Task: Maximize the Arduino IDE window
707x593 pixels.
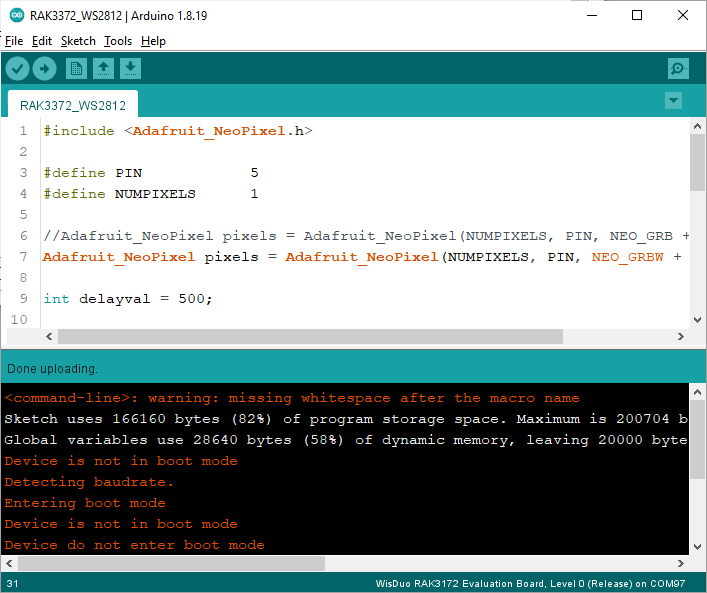Action: 637,15
